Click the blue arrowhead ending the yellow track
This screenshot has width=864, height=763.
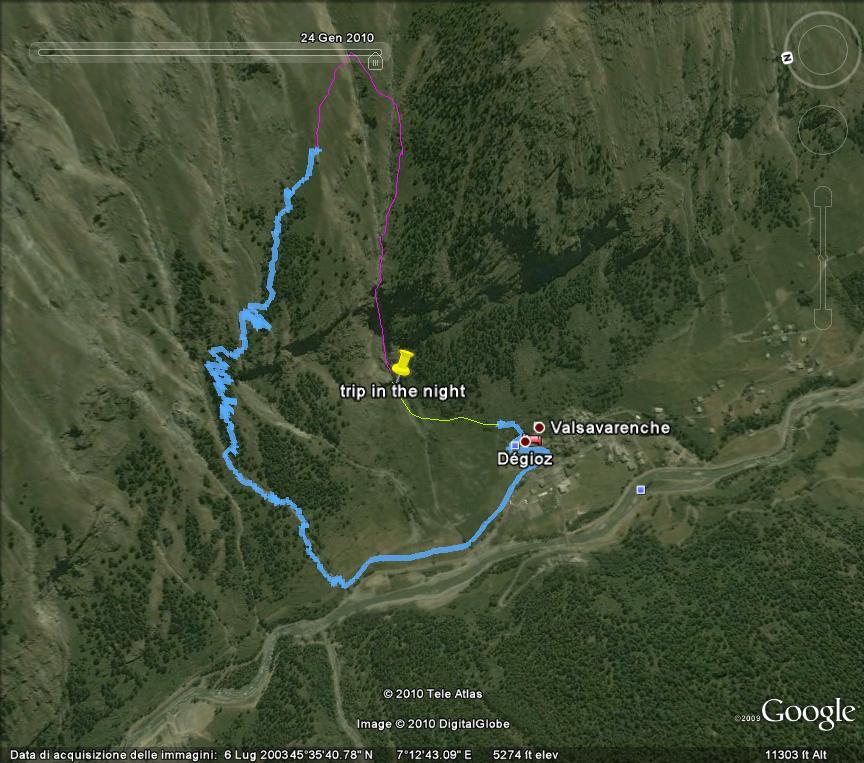[x=505, y=424]
